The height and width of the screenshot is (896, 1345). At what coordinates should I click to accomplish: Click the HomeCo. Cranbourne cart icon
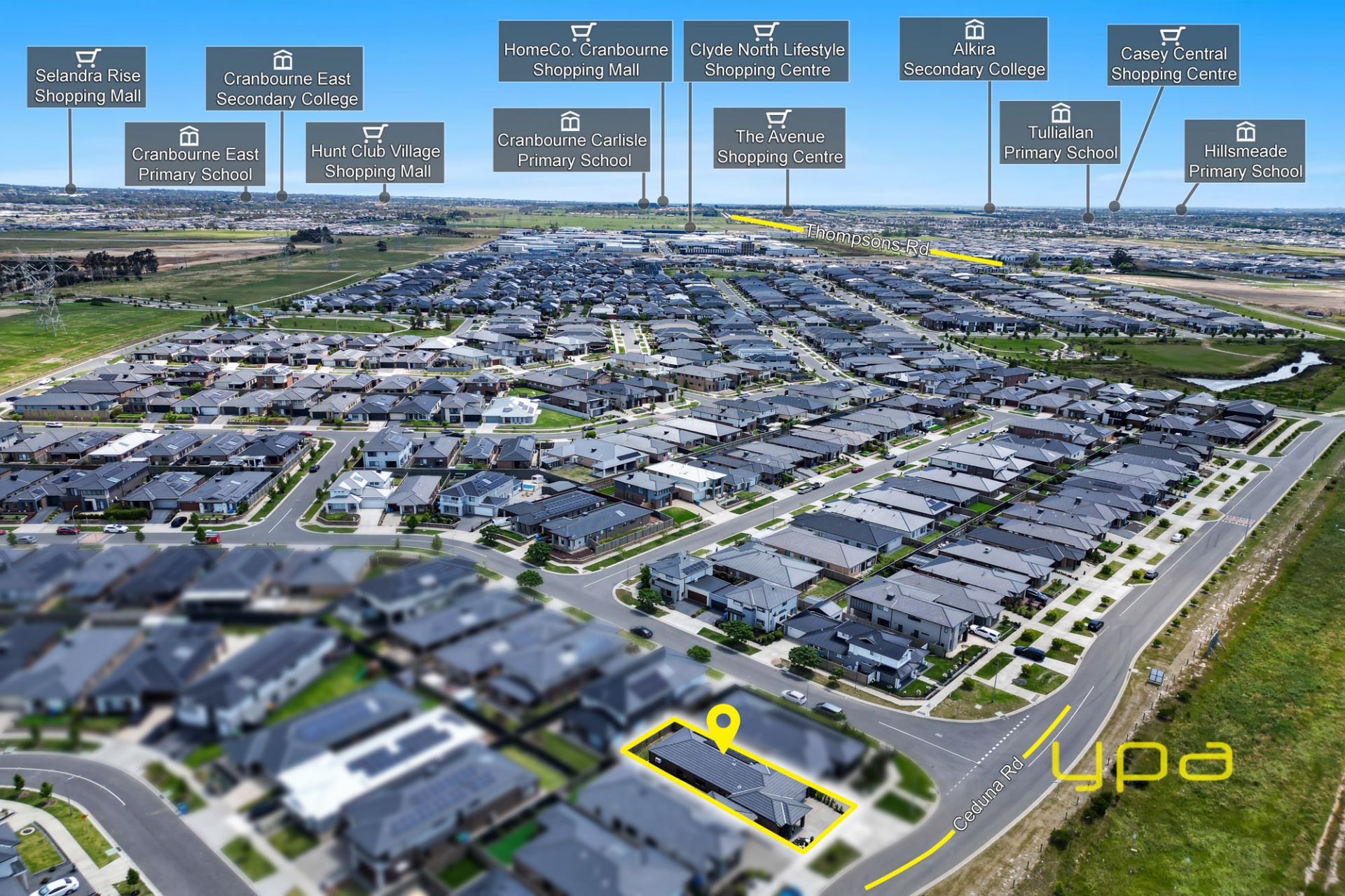tap(583, 32)
